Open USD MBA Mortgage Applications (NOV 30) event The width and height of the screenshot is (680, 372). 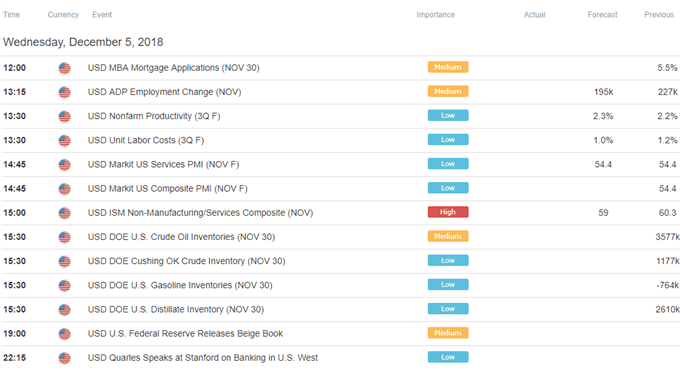(173, 68)
